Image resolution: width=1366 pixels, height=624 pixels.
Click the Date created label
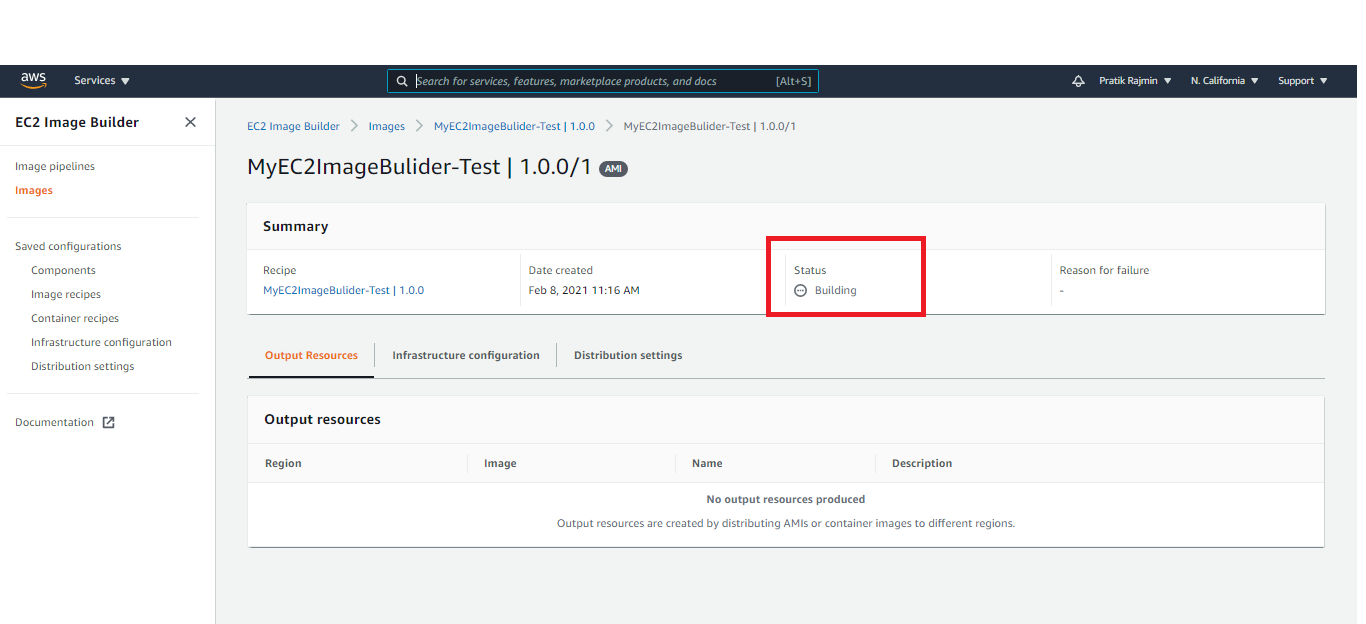[561, 270]
